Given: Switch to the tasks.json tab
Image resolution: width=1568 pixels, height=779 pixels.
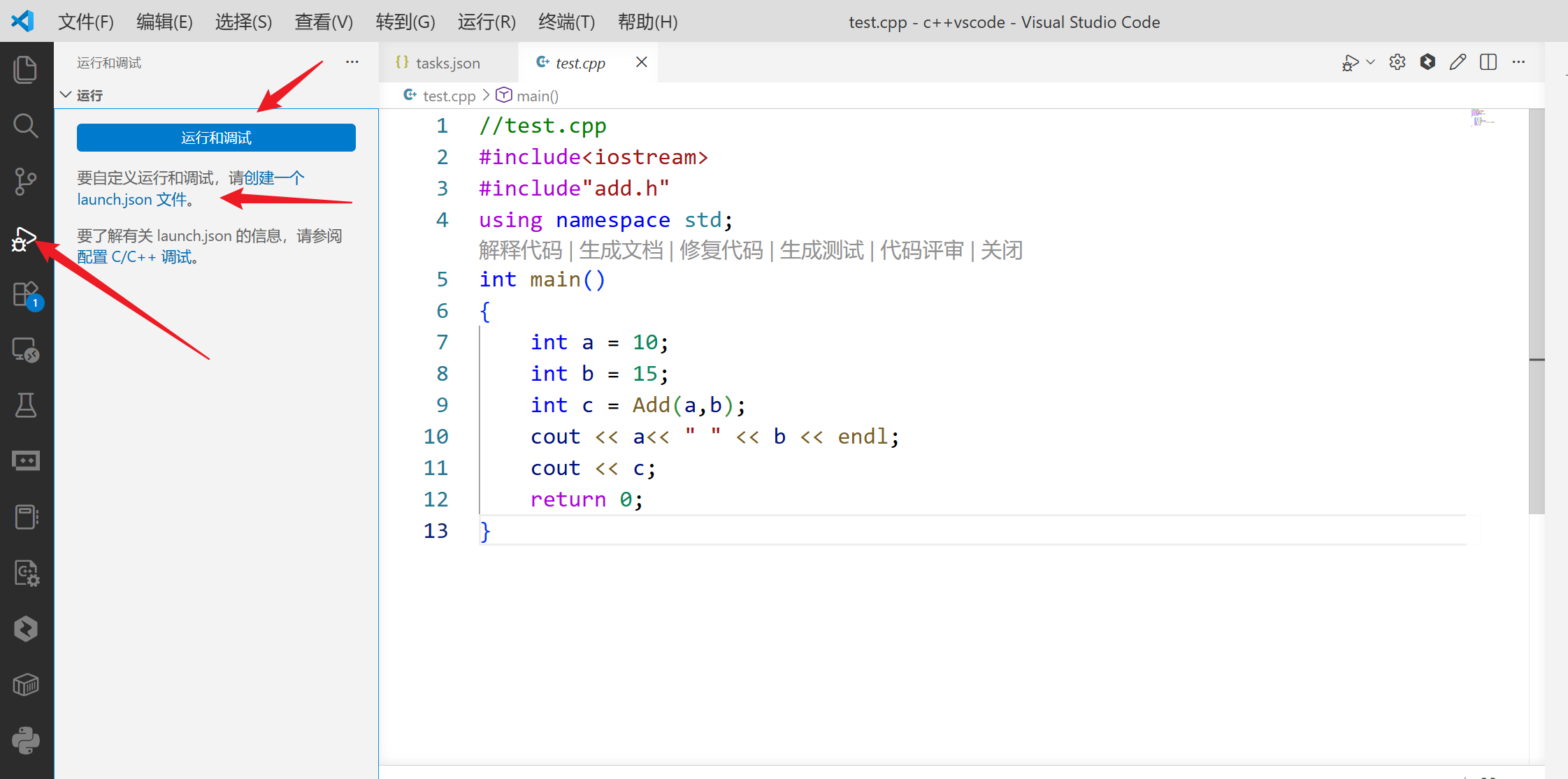Looking at the screenshot, I should click(448, 63).
